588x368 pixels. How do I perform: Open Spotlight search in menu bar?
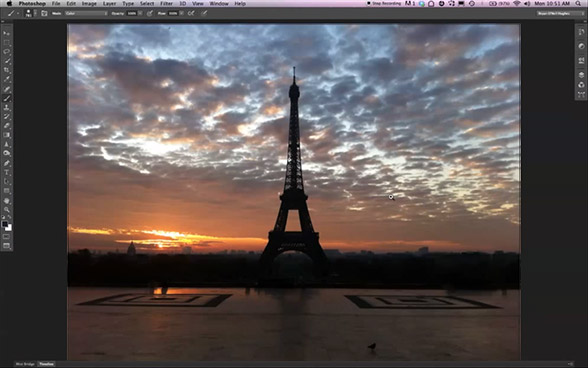coord(579,3)
